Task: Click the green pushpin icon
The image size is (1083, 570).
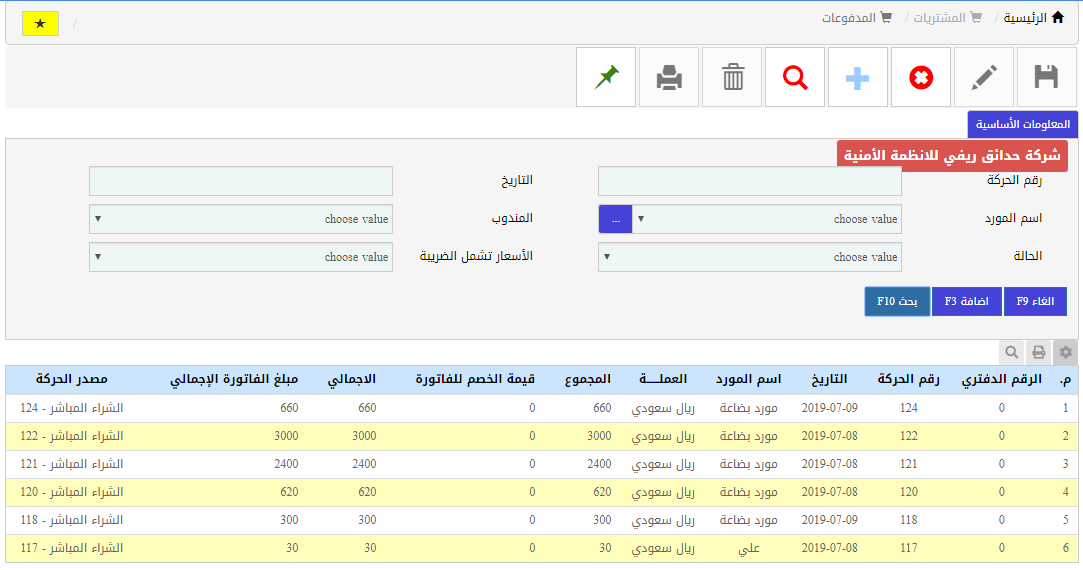Action: click(606, 77)
